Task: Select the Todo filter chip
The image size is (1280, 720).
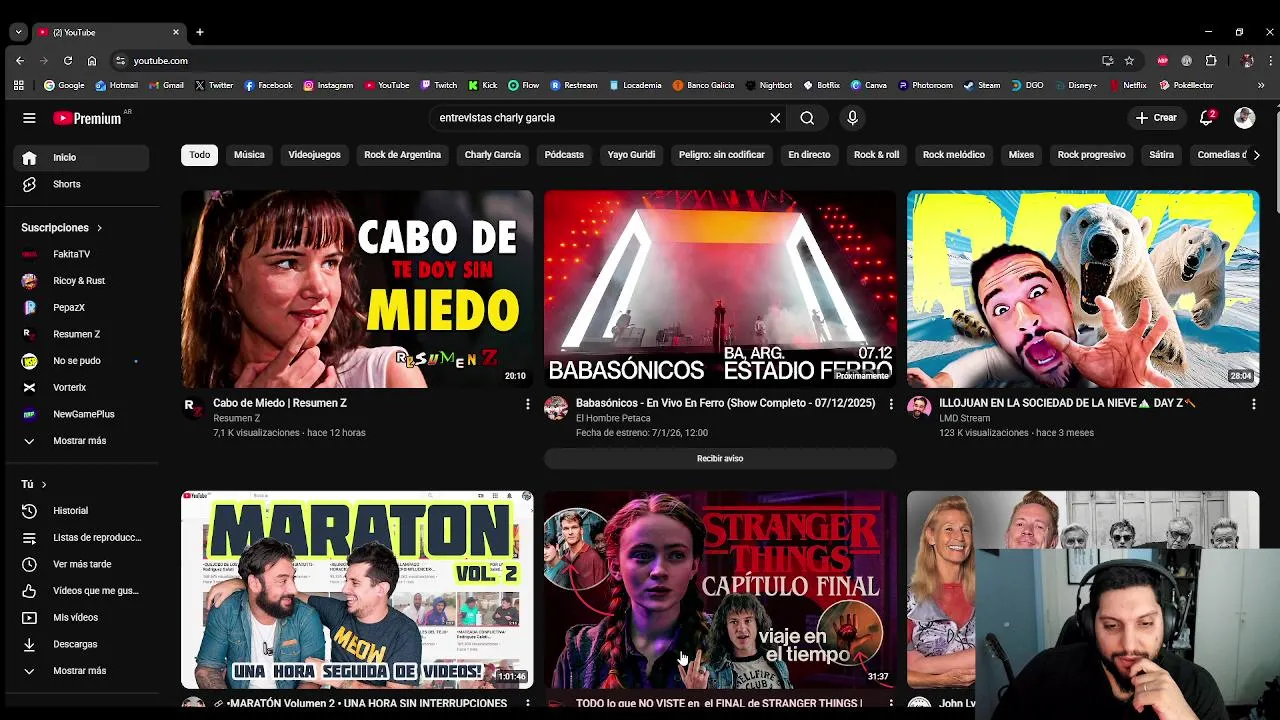Action: (x=200, y=155)
